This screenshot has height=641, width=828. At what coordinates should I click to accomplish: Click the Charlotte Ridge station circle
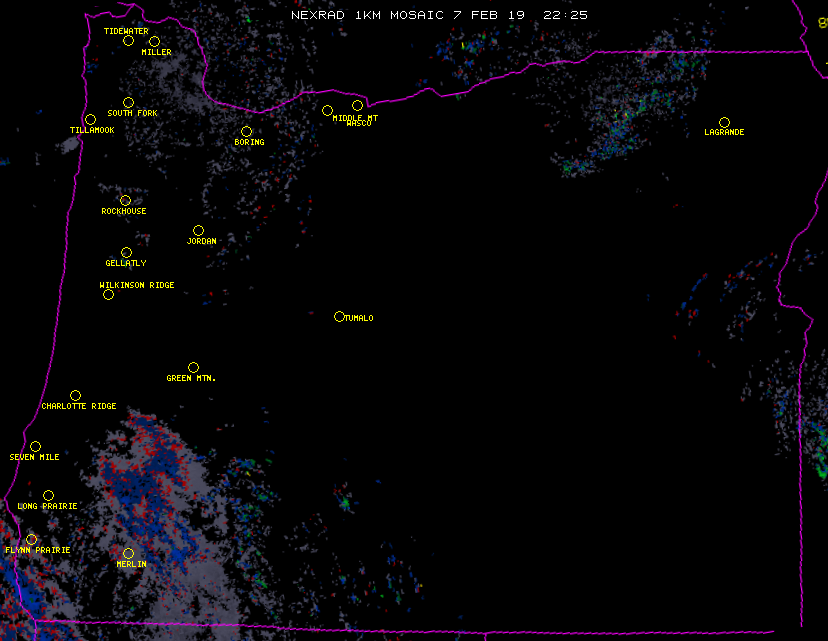(75, 395)
